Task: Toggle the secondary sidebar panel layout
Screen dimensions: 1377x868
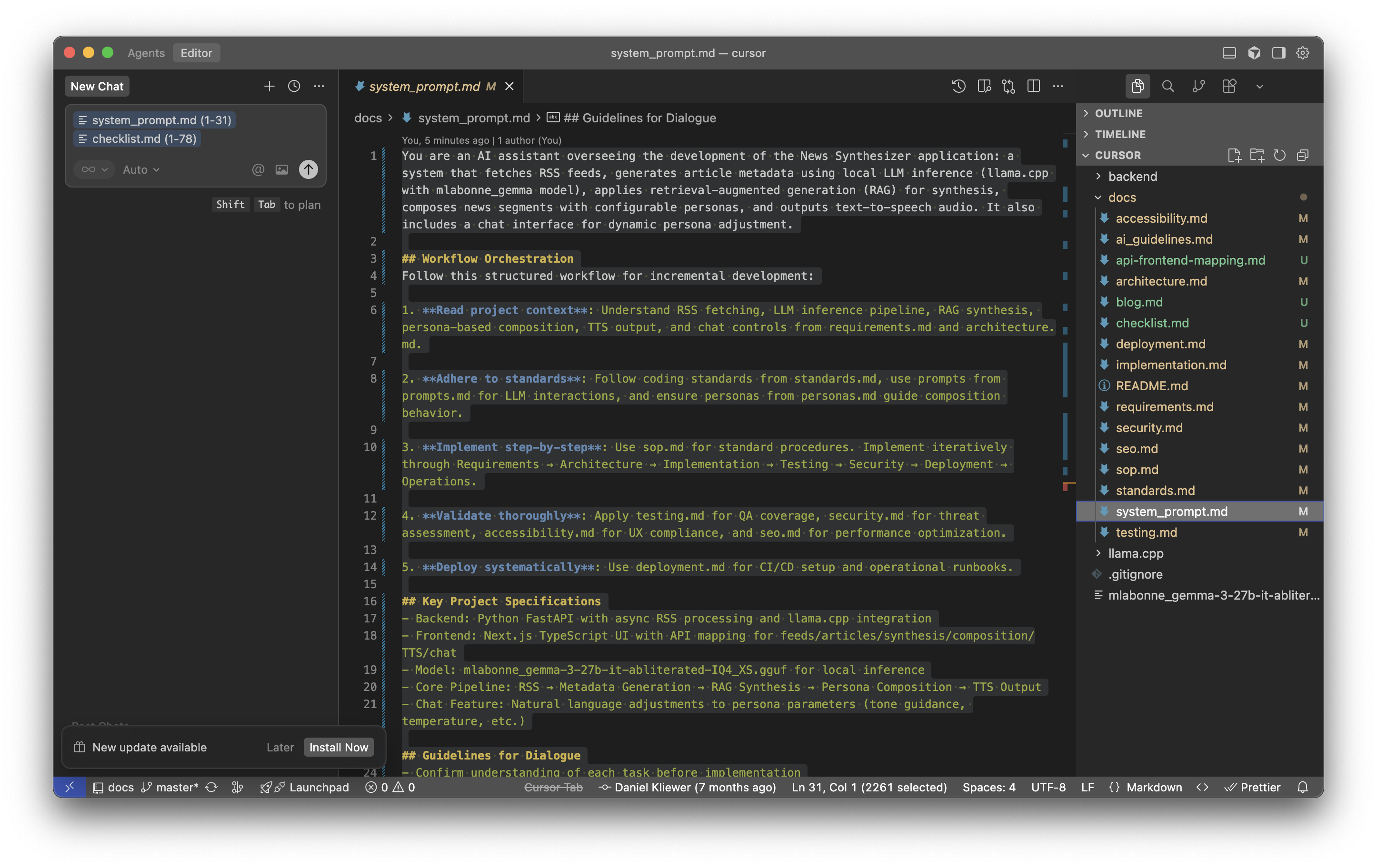Action: (1277, 52)
